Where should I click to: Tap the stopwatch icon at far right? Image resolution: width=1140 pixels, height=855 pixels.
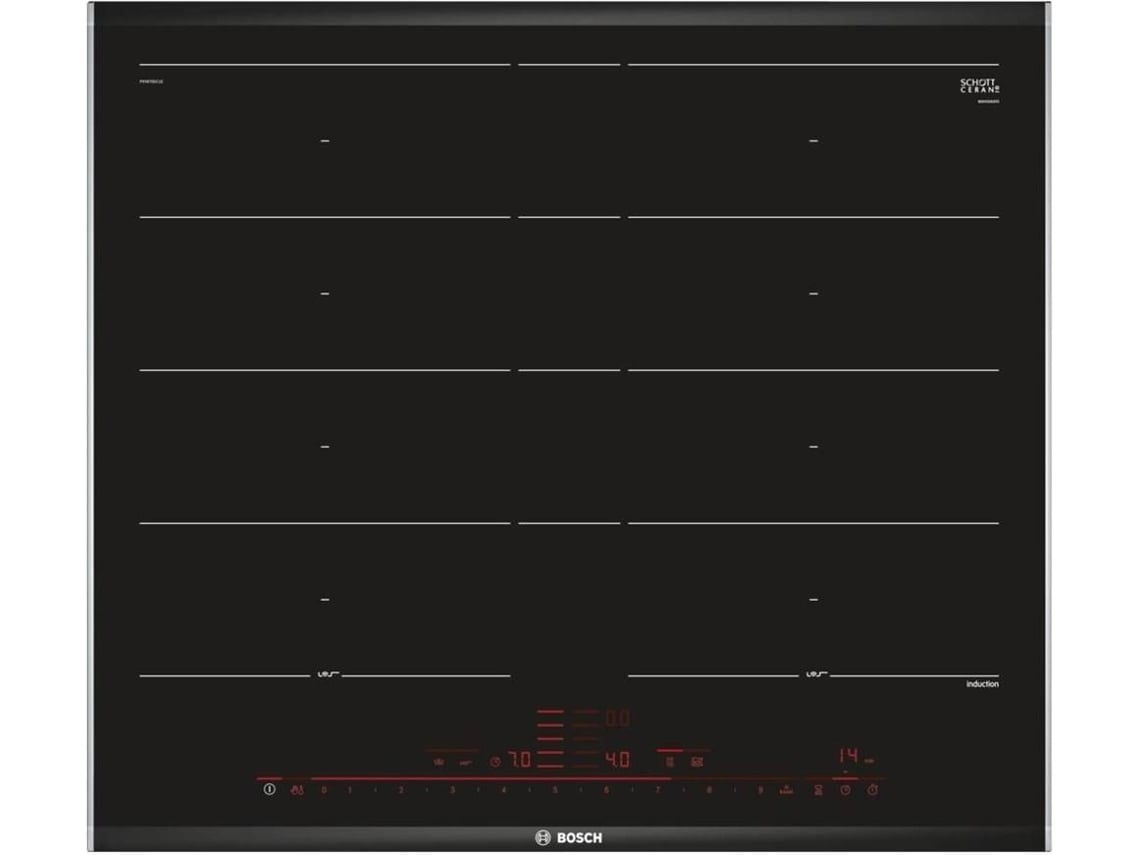point(872,790)
